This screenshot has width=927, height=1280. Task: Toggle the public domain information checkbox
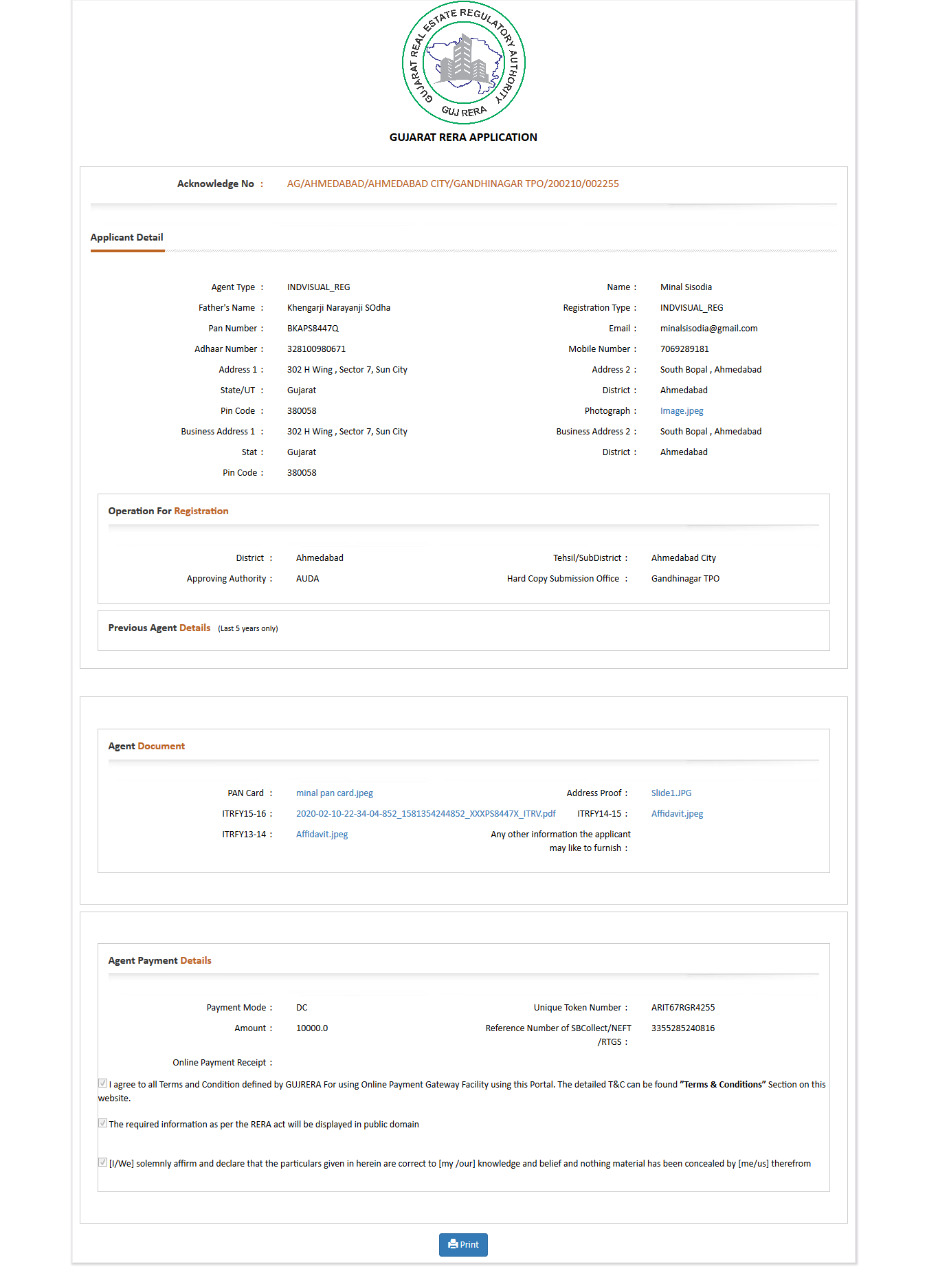pos(103,1124)
